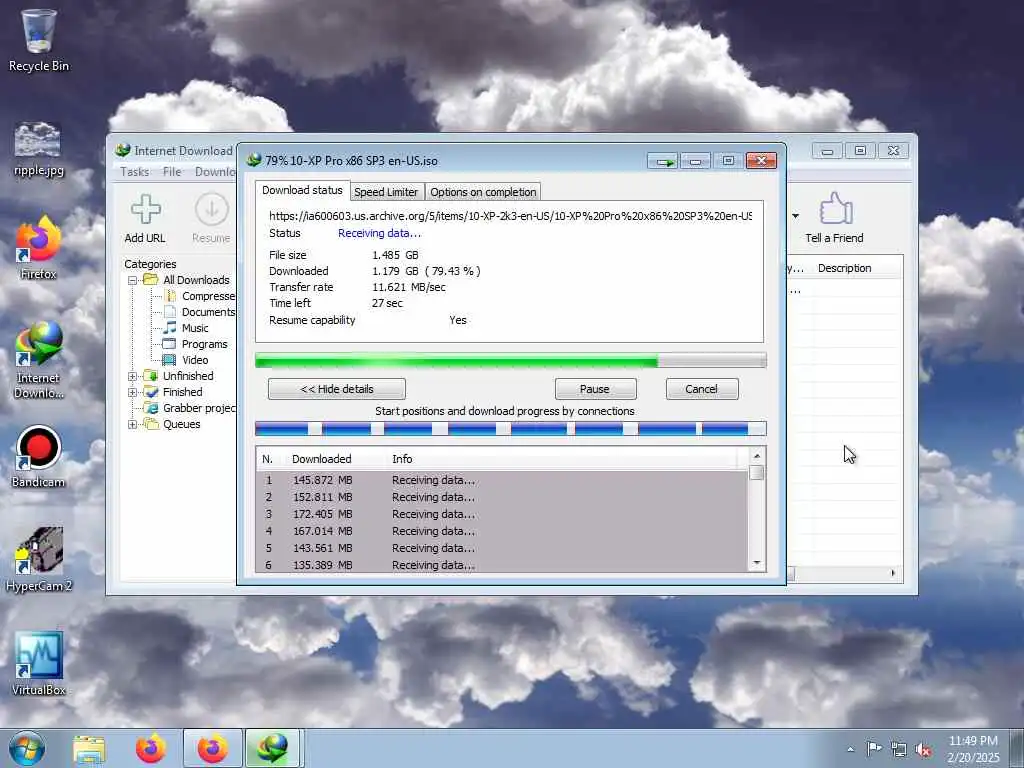Click the main window horizontal scroll right arrow
The height and width of the screenshot is (768, 1024).
point(893,573)
